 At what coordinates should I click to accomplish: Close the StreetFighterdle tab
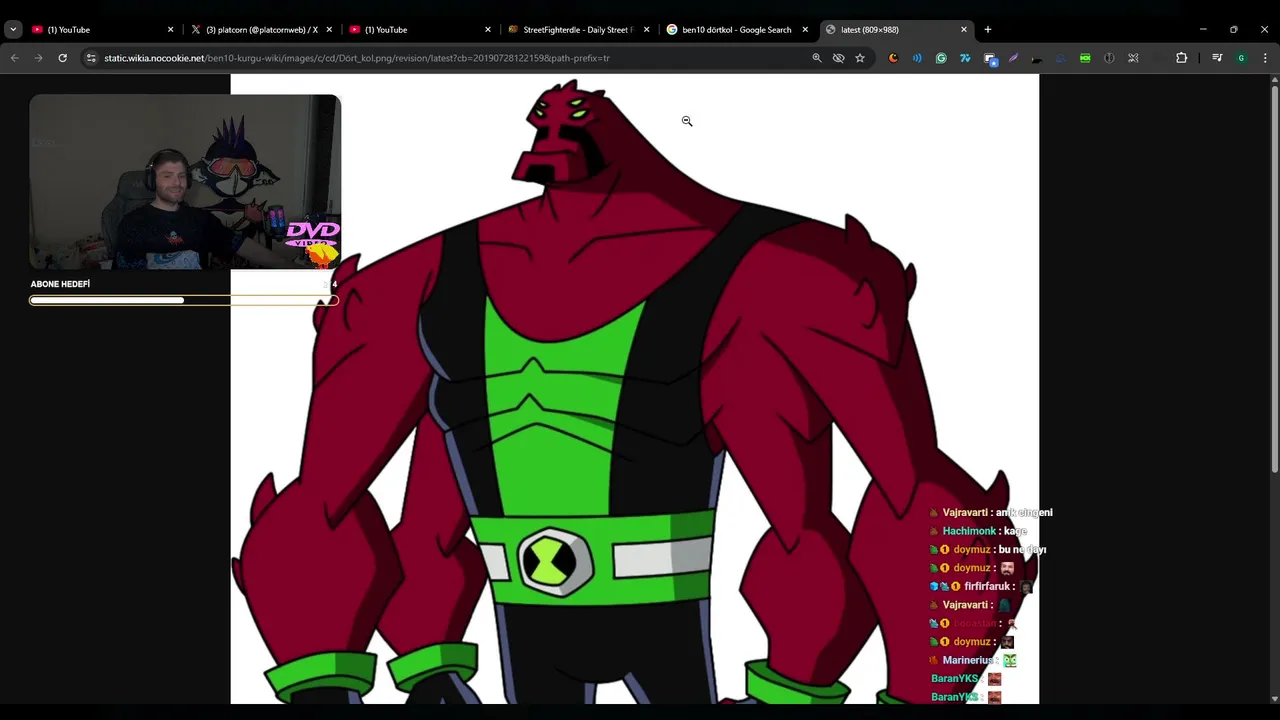[646, 30]
